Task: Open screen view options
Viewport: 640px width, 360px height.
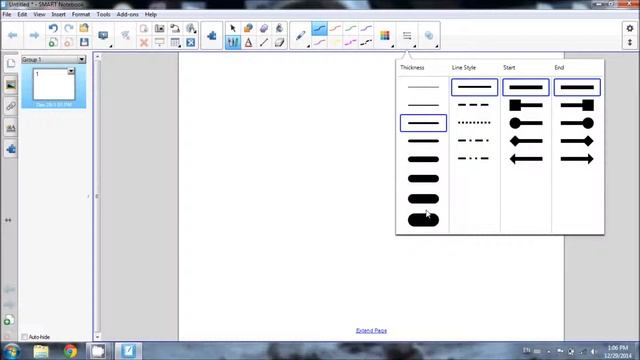Action: (103, 36)
